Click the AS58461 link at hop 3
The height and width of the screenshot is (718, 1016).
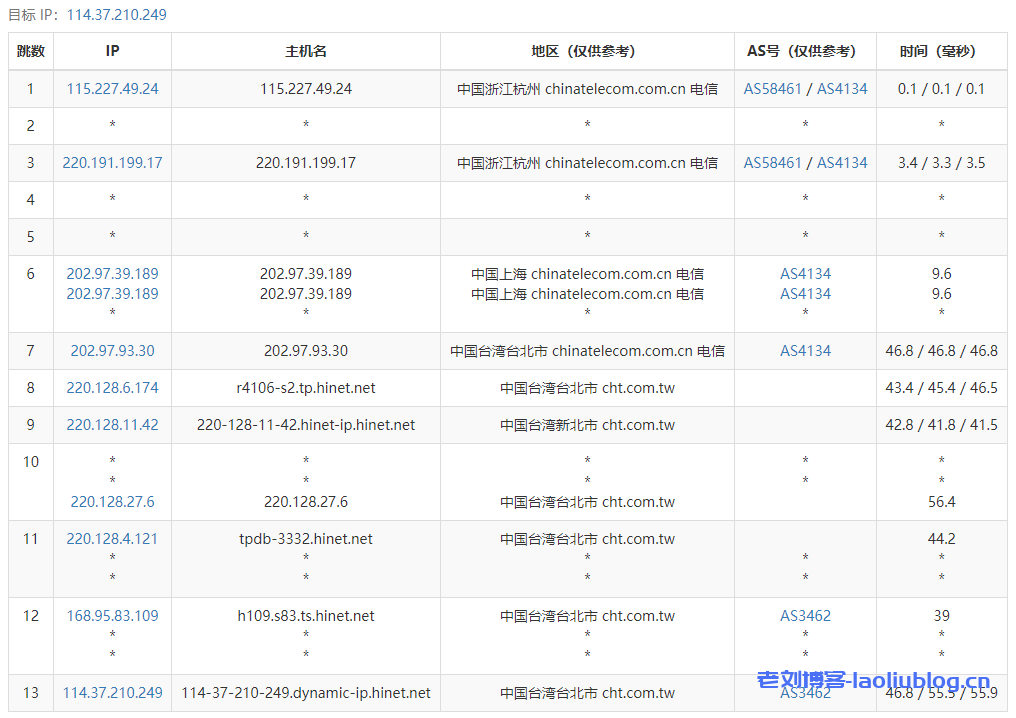773,162
